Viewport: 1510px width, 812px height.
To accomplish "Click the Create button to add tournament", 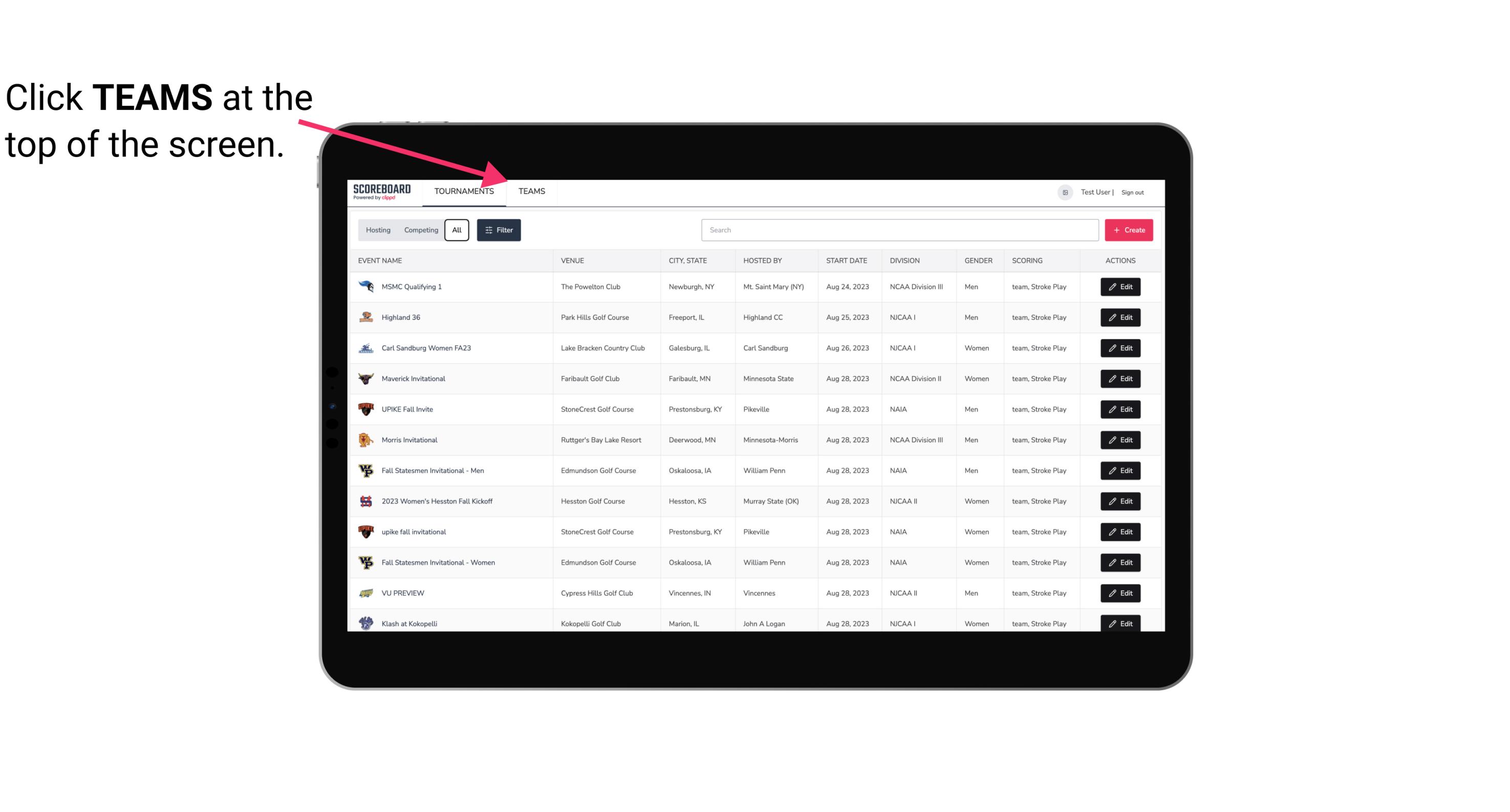I will coord(1128,229).
